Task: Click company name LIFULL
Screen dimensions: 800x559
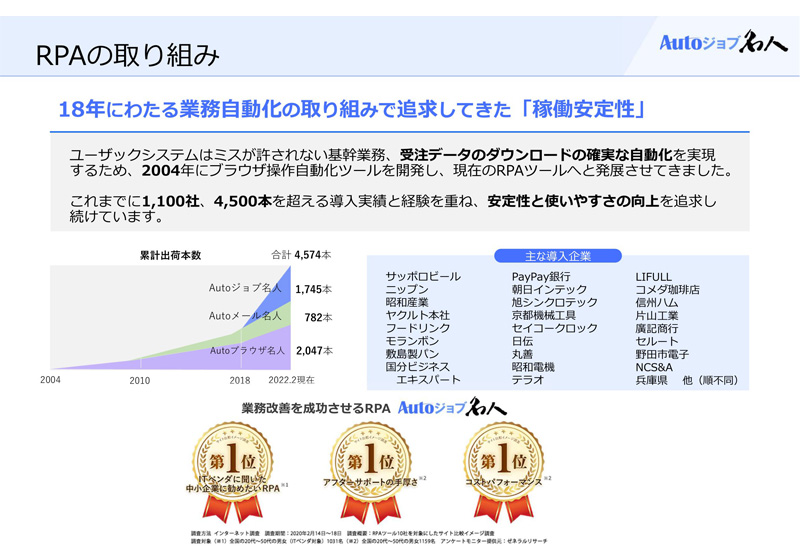Action: pyautogui.click(x=654, y=277)
